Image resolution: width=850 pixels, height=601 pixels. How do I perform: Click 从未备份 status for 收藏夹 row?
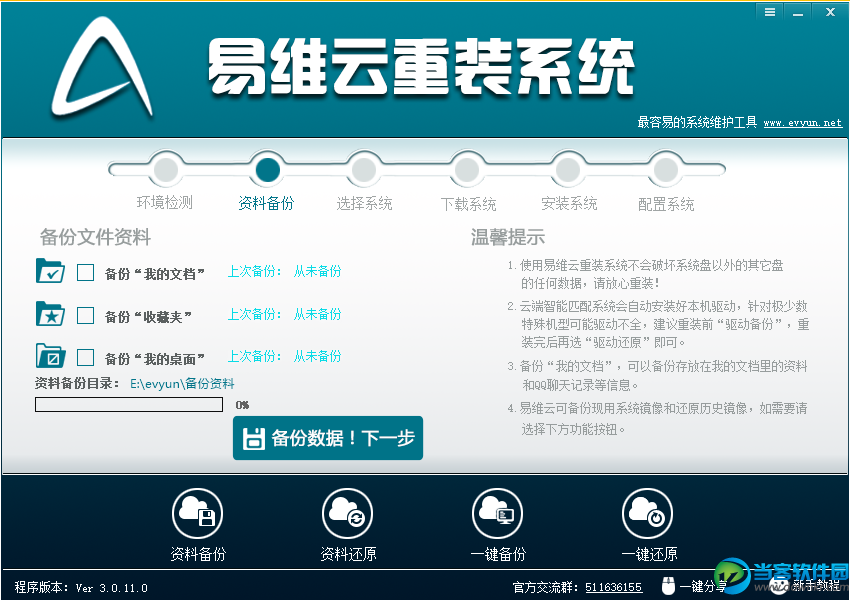pos(318,314)
